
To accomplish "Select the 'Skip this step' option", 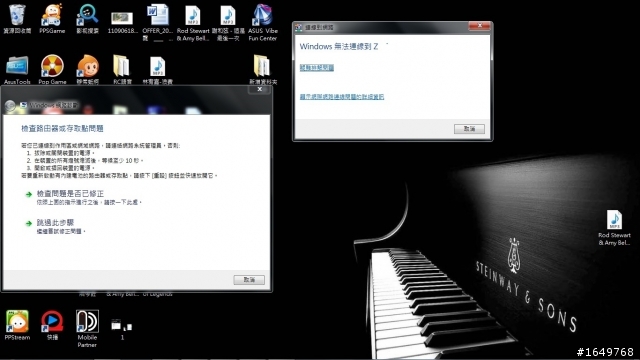I will click(55, 223).
